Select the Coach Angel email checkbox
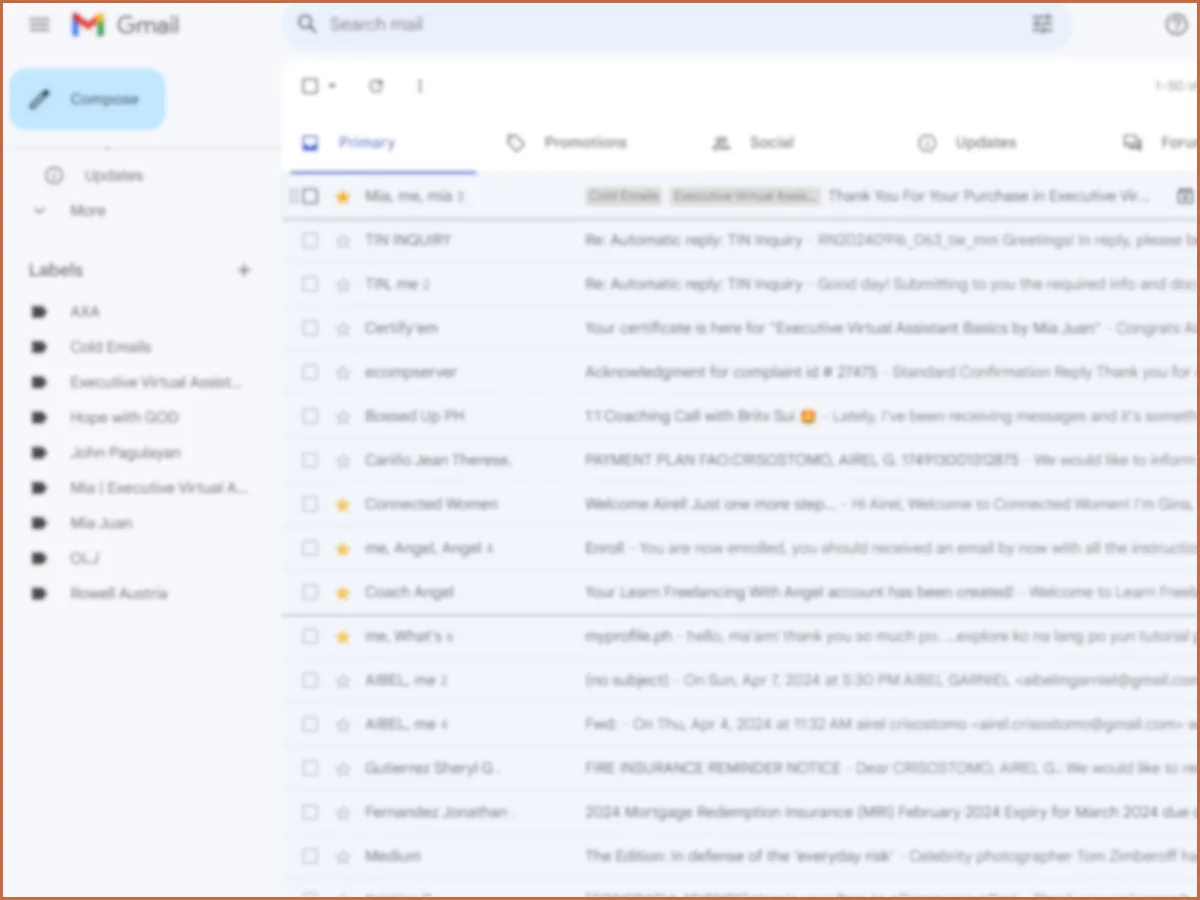Image resolution: width=1200 pixels, height=900 pixels. click(x=310, y=592)
